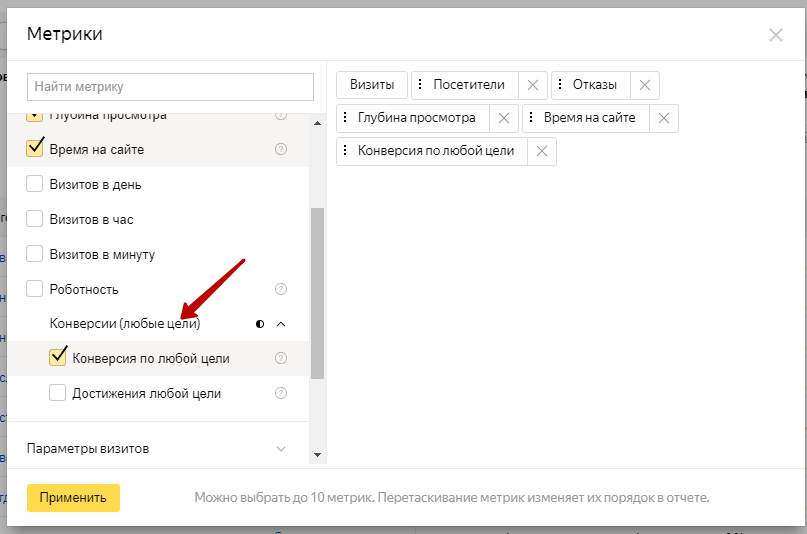Focus the Найти метрику search field
807x534 pixels.
coord(170,87)
